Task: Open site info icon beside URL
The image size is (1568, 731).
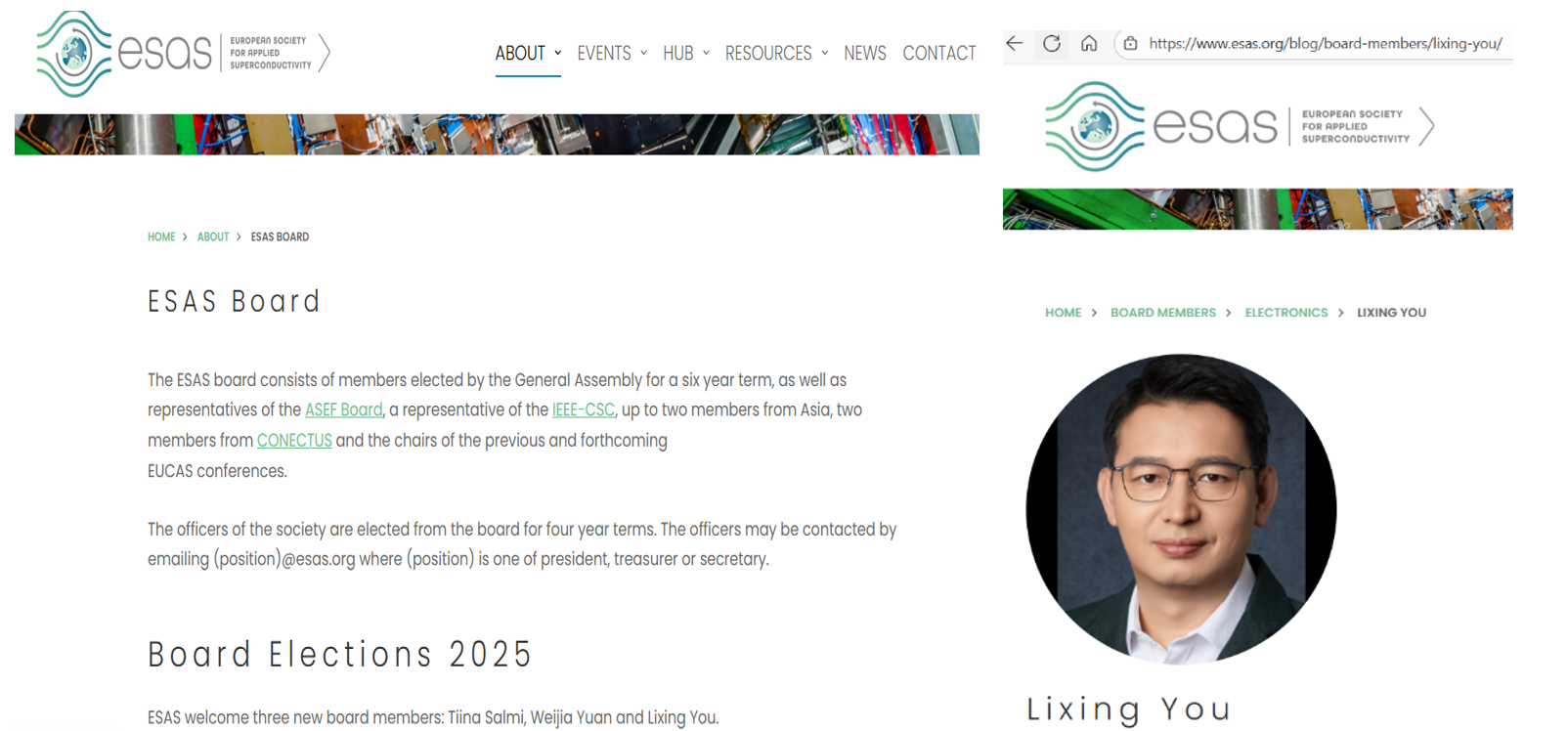Action: 1130,43
